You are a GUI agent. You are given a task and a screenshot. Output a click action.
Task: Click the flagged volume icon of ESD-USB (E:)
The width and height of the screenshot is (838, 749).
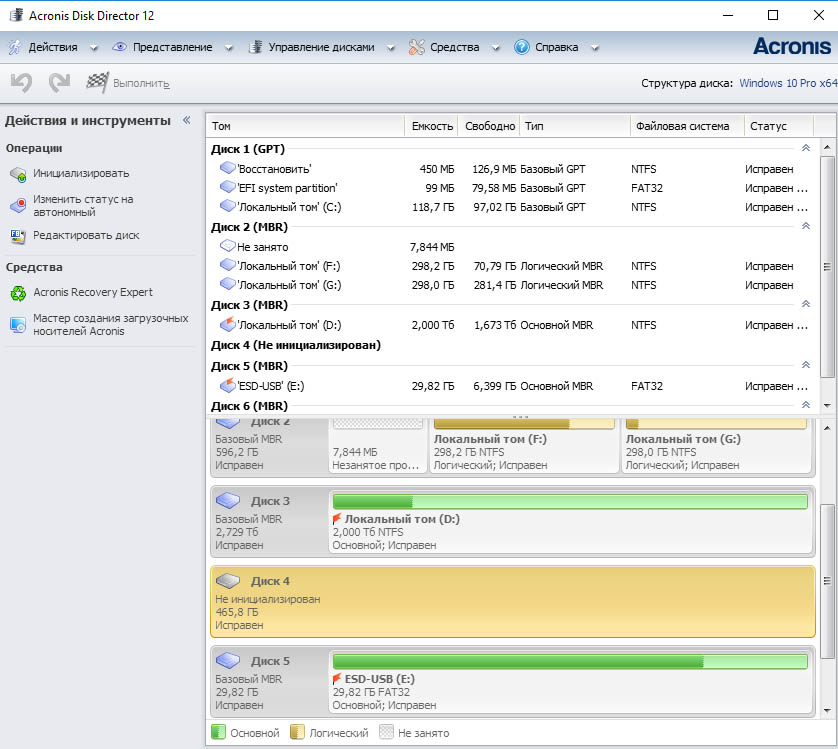228,384
